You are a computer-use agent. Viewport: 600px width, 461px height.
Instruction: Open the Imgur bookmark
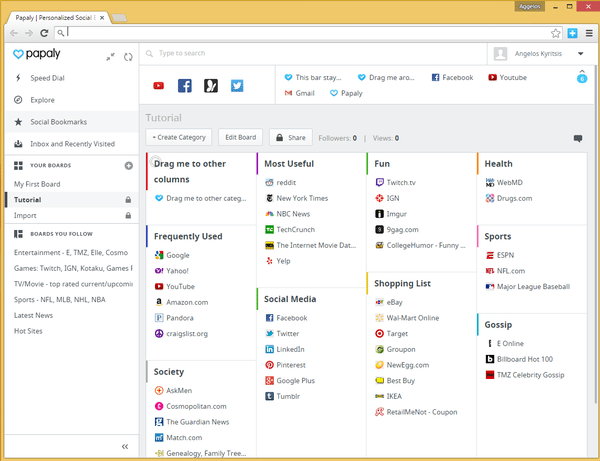[391, 214]
